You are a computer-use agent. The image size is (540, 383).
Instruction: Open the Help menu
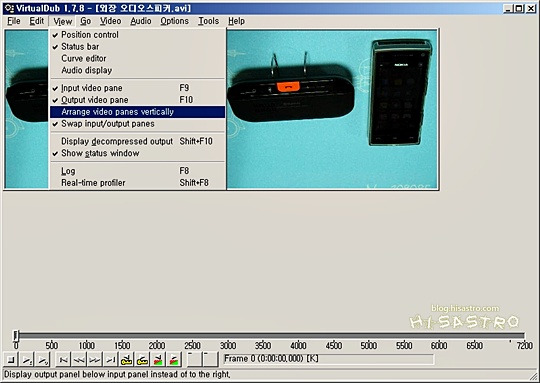[236, 21]
